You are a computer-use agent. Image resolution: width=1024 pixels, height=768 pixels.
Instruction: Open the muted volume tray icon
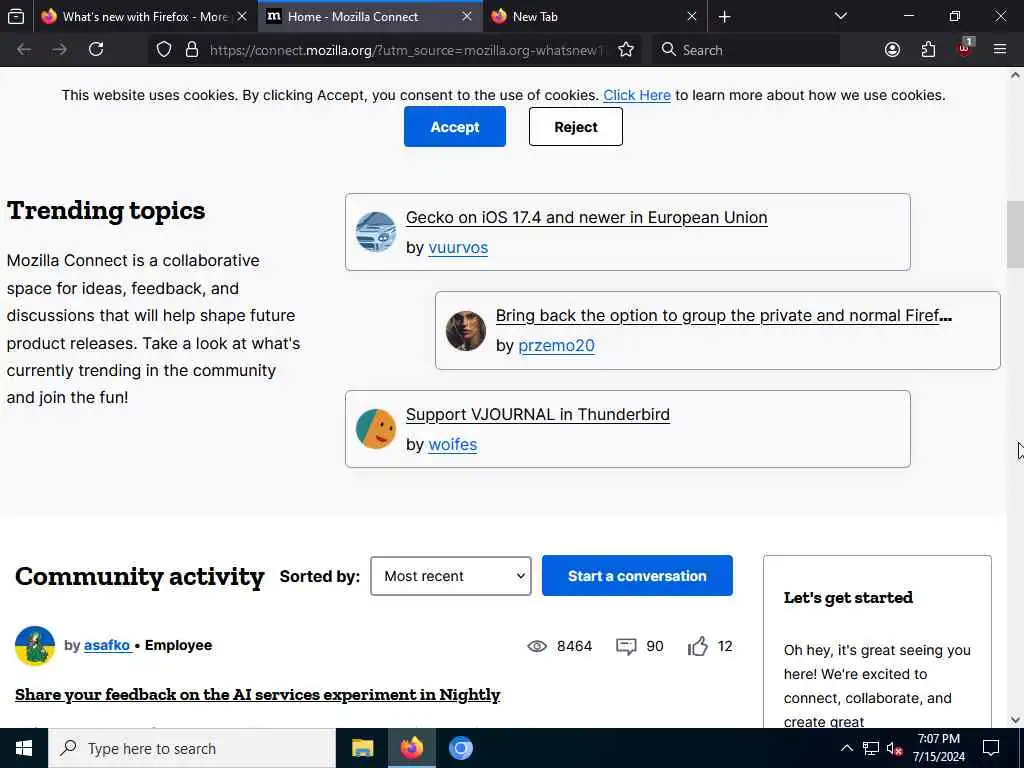click(895, 749)
